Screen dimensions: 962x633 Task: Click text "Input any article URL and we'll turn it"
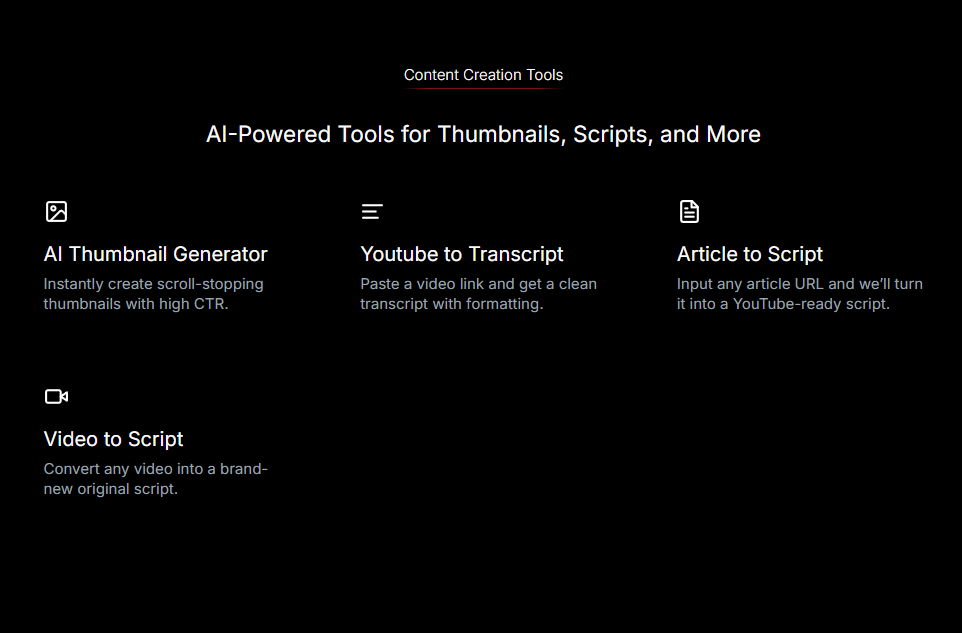coord(800,294)
